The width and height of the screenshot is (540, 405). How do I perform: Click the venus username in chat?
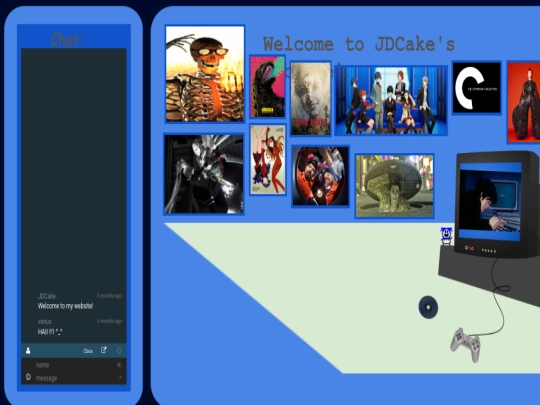pyautogui.click(x=44, y=322)
